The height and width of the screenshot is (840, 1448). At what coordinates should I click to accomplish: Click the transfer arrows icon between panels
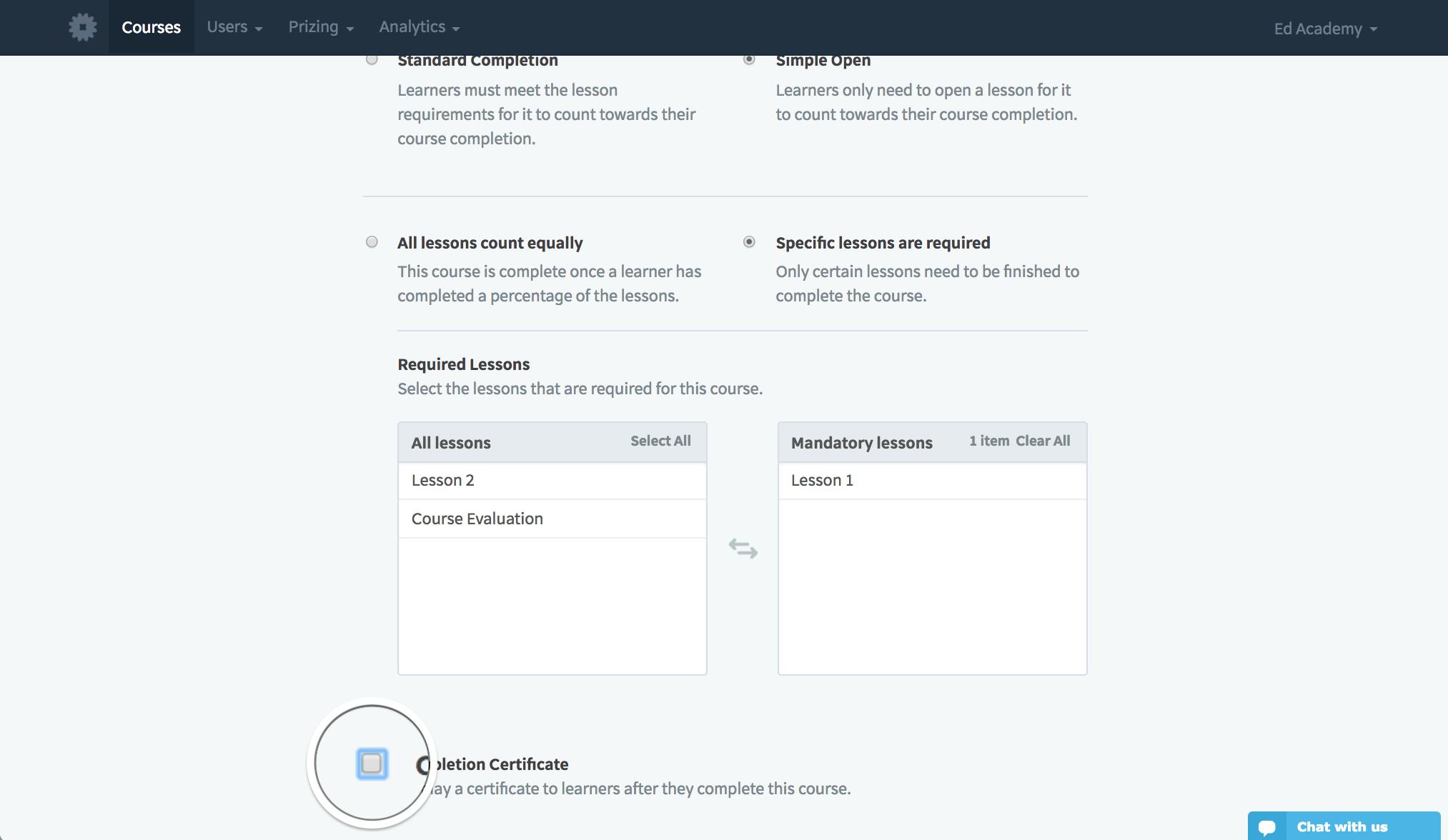tap(742, 548)
